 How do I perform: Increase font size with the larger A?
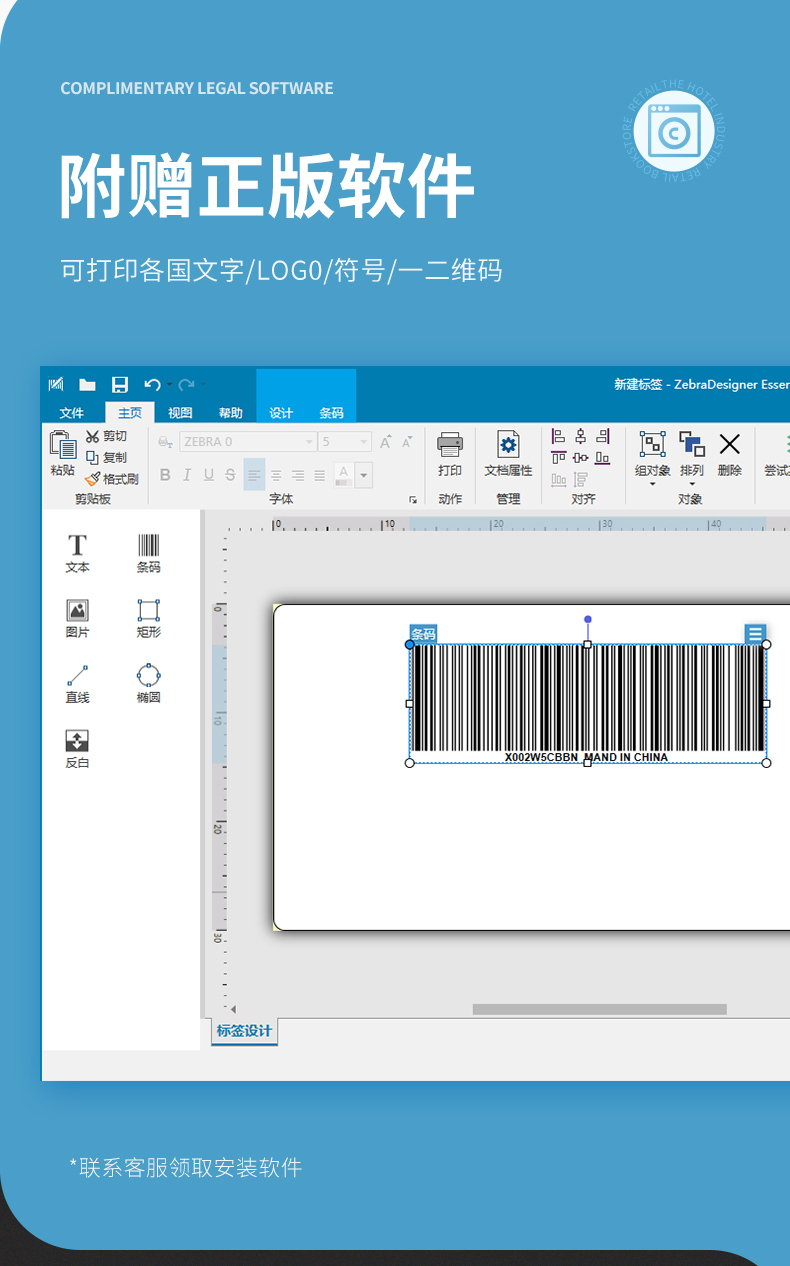(386, 442)
